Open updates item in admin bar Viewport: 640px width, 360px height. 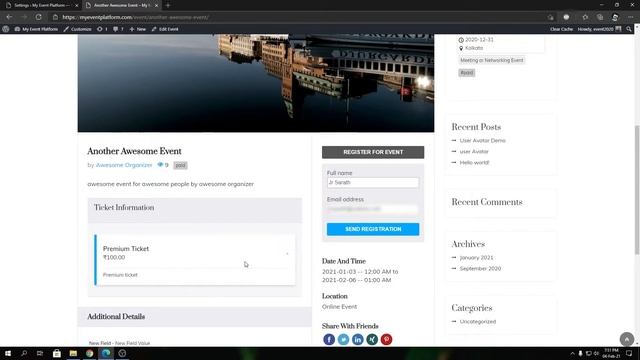point(102,29)
